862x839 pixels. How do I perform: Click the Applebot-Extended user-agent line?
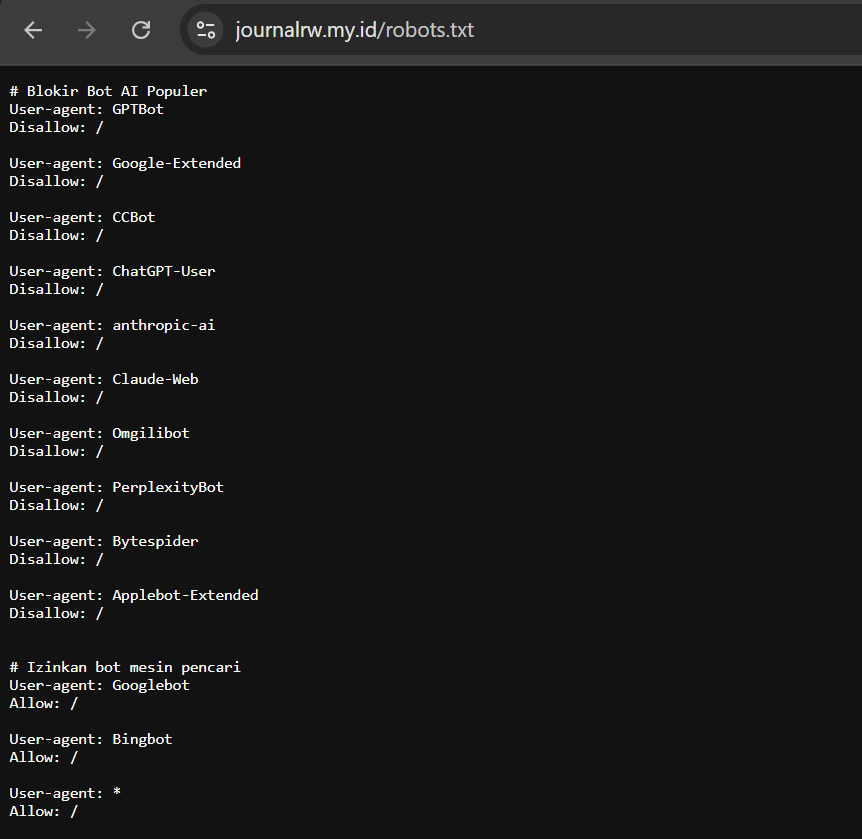(134, 595)
